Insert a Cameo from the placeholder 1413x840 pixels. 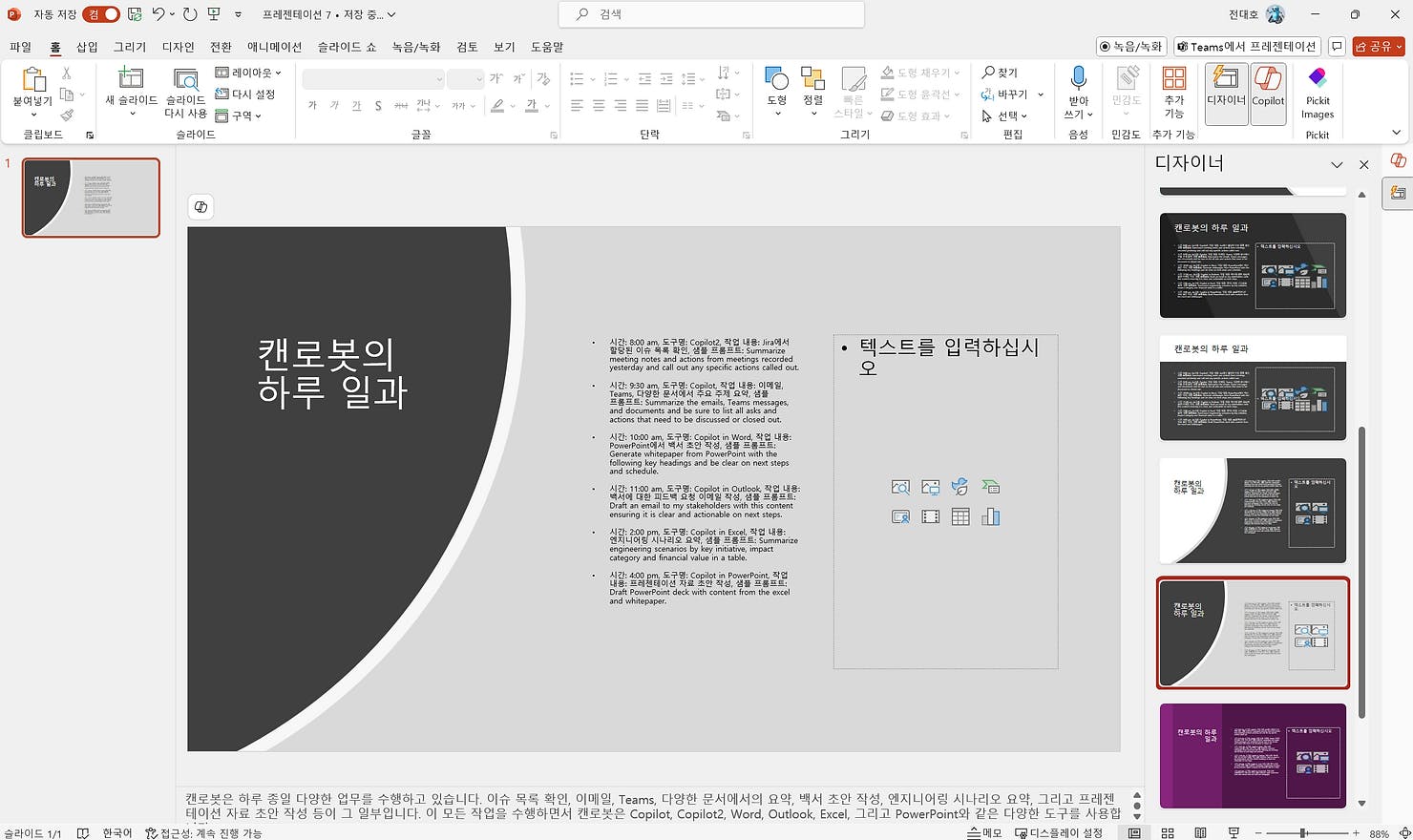900,516
